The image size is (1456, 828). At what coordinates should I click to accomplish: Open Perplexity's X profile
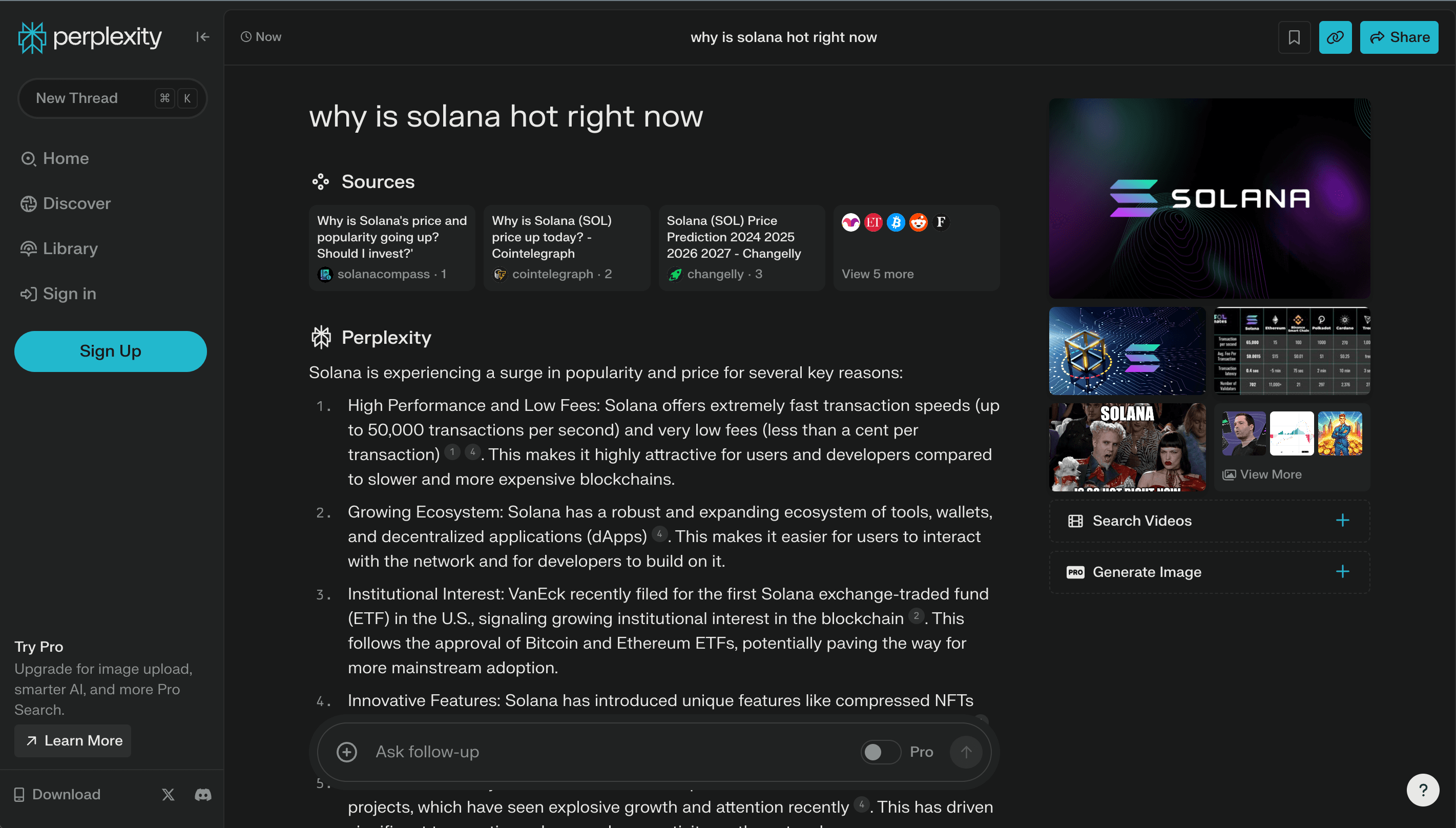pos(168,795)
